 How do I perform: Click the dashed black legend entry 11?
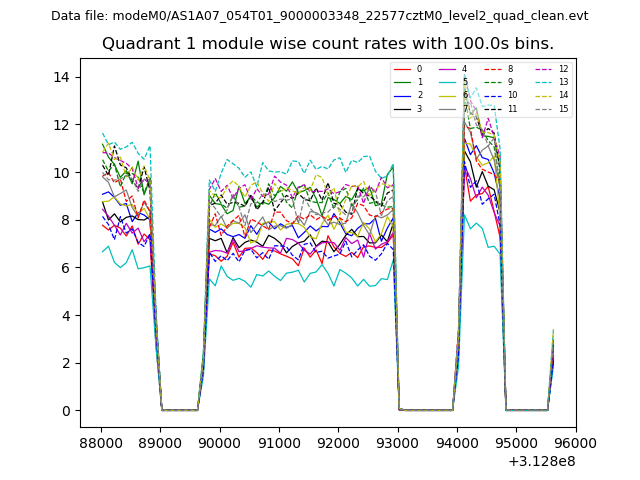tap(494, 108)
